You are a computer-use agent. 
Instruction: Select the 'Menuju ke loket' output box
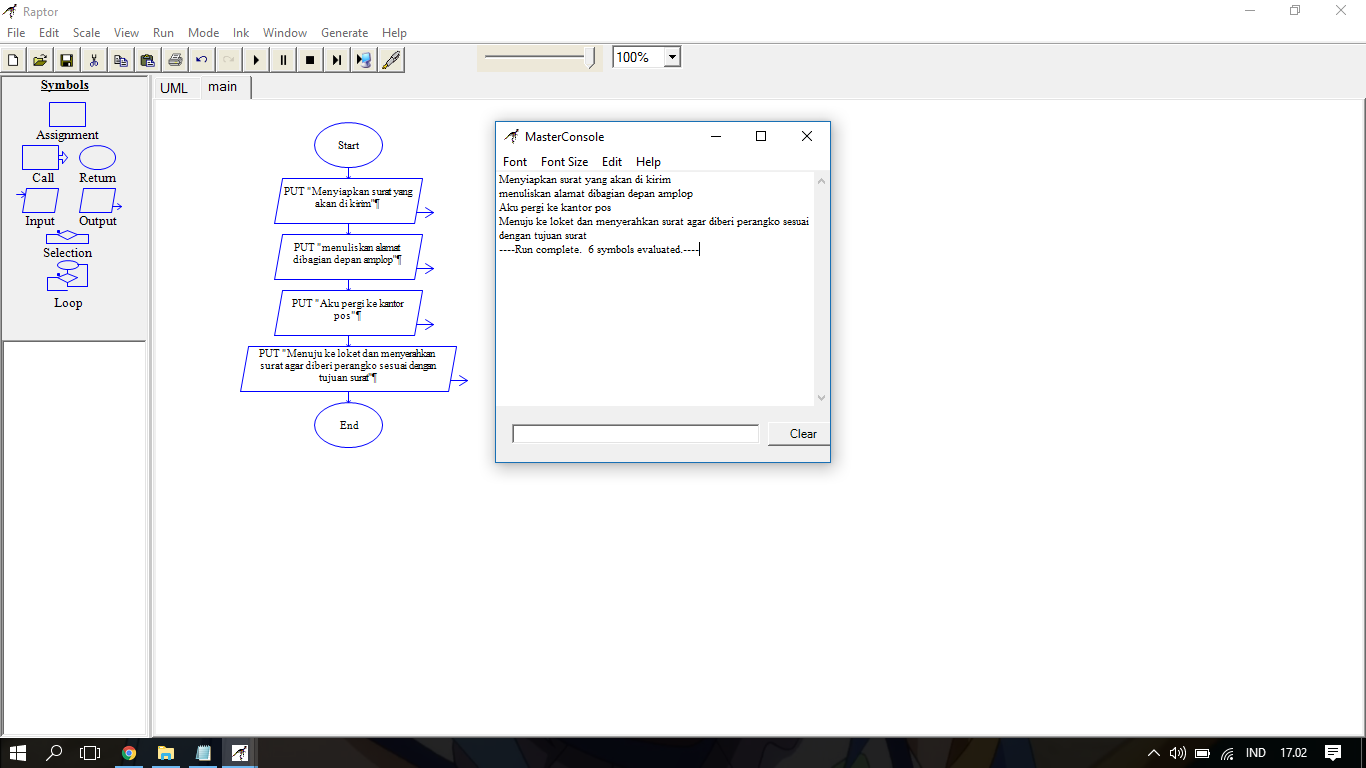[x=348, y=369]
